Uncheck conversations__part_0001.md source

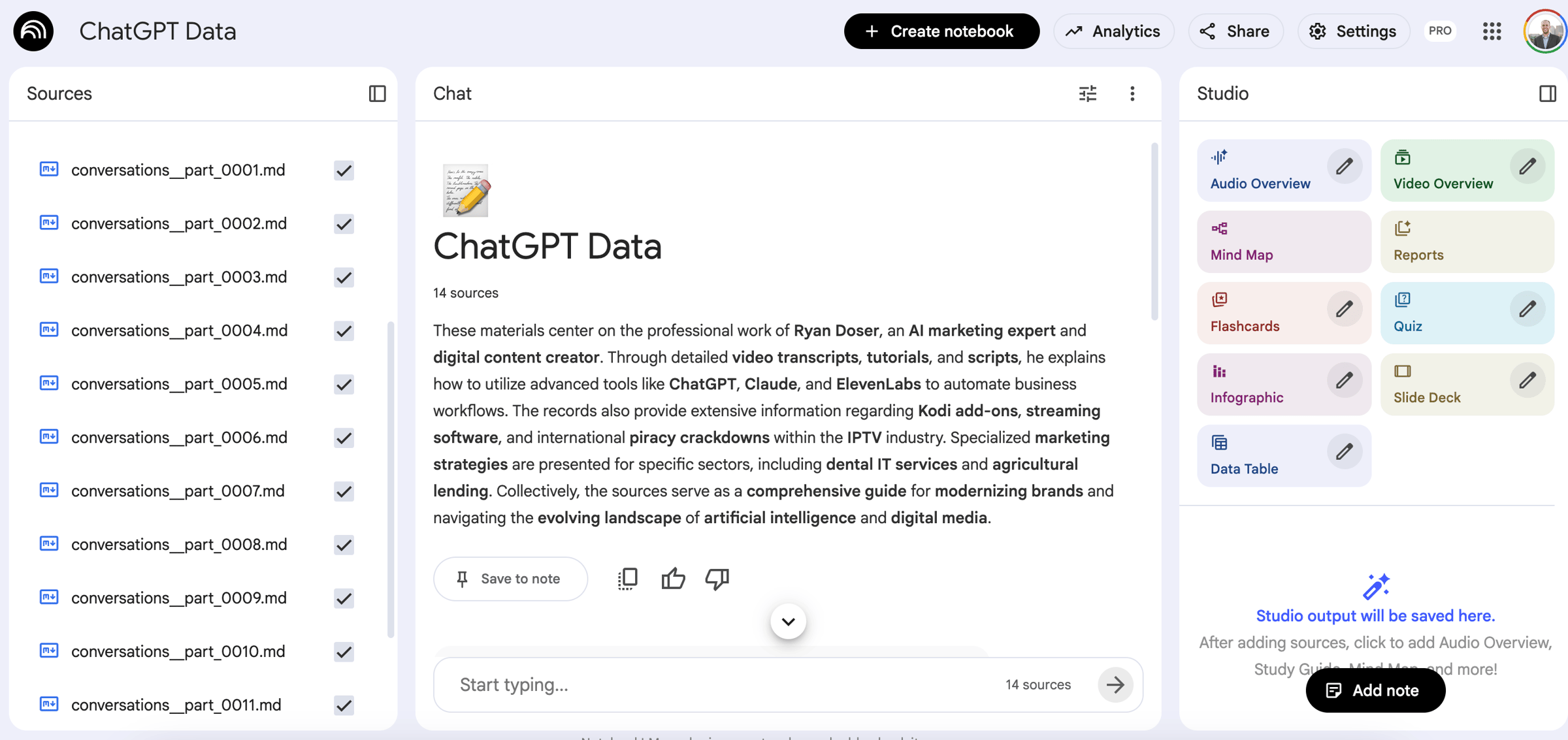click(344, 170)
